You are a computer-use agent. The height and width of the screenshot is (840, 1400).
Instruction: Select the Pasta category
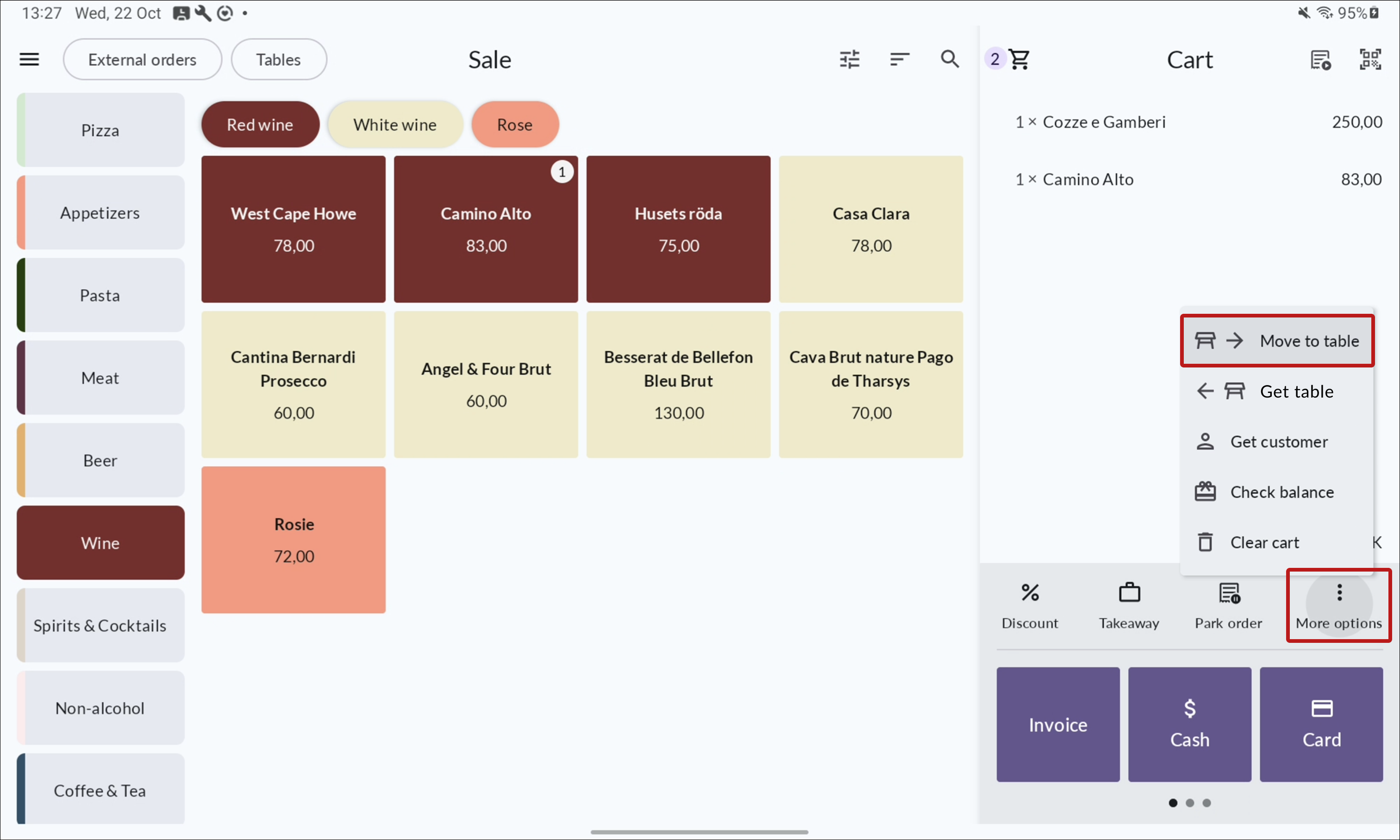100,295
